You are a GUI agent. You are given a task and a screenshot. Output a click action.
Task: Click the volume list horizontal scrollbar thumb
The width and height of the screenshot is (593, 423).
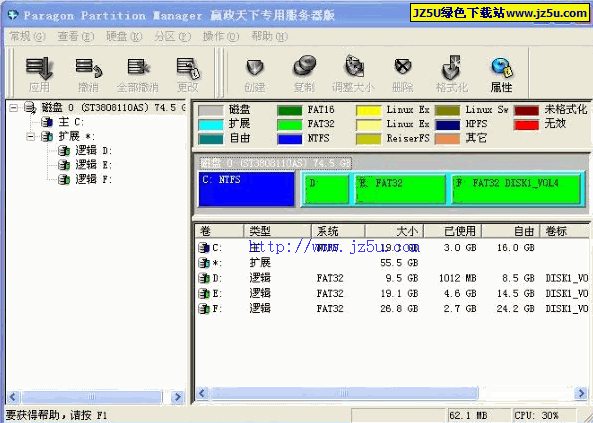click(x=343, y=393)
